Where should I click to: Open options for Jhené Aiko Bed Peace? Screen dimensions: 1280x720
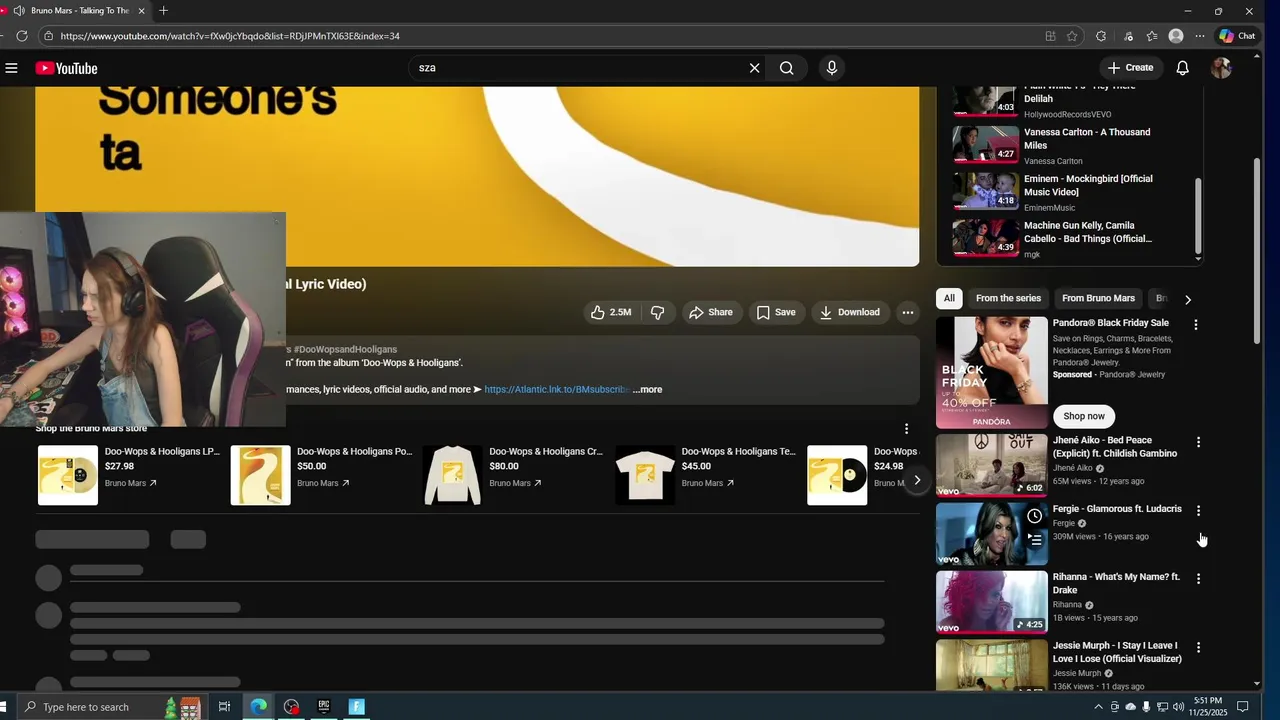1198,442
